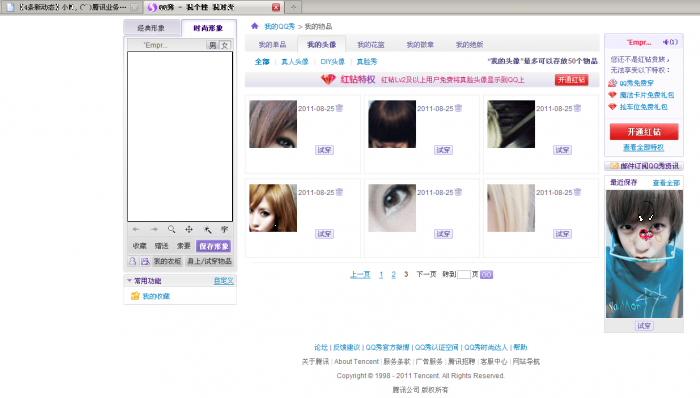Select female gender toggle 女
The height and width of the screenshot is (398, 700).
click(x=225, y=45)
